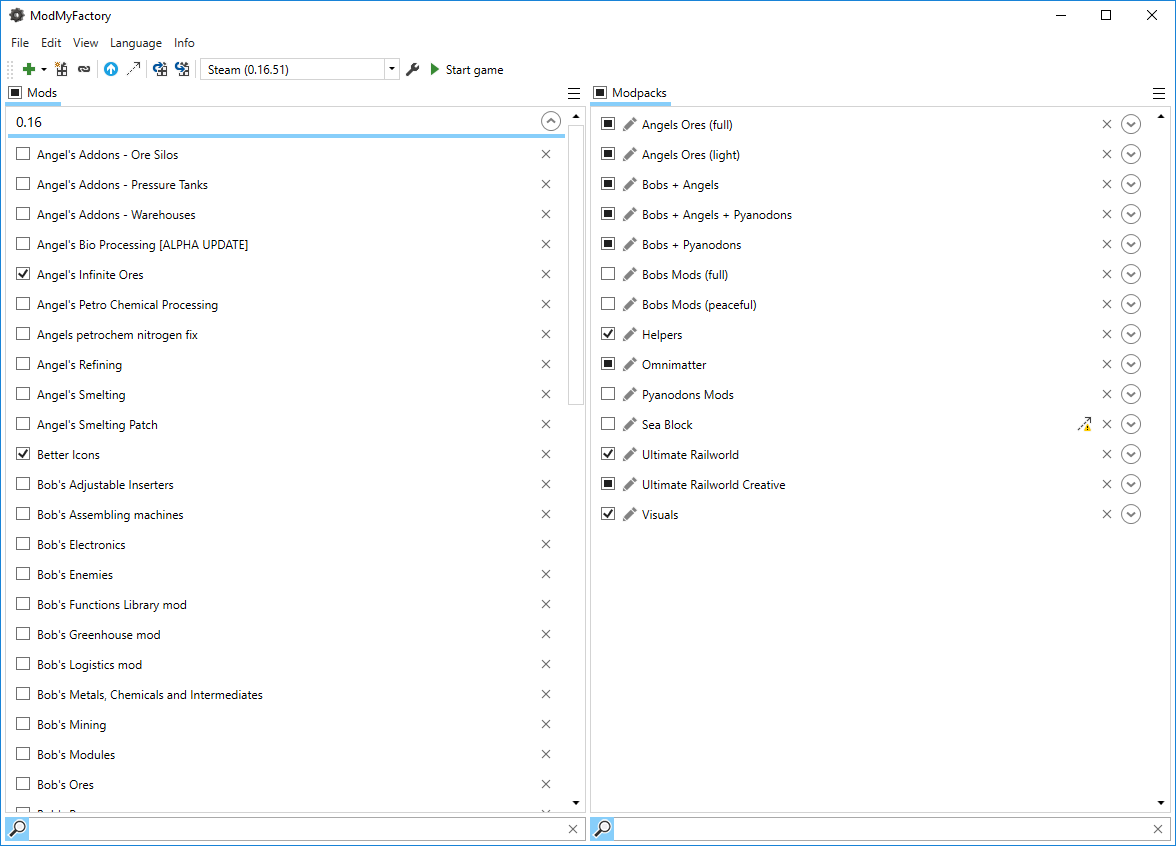Open the Info menu
Screen dimensions: 1176x846
pos(184,43)
